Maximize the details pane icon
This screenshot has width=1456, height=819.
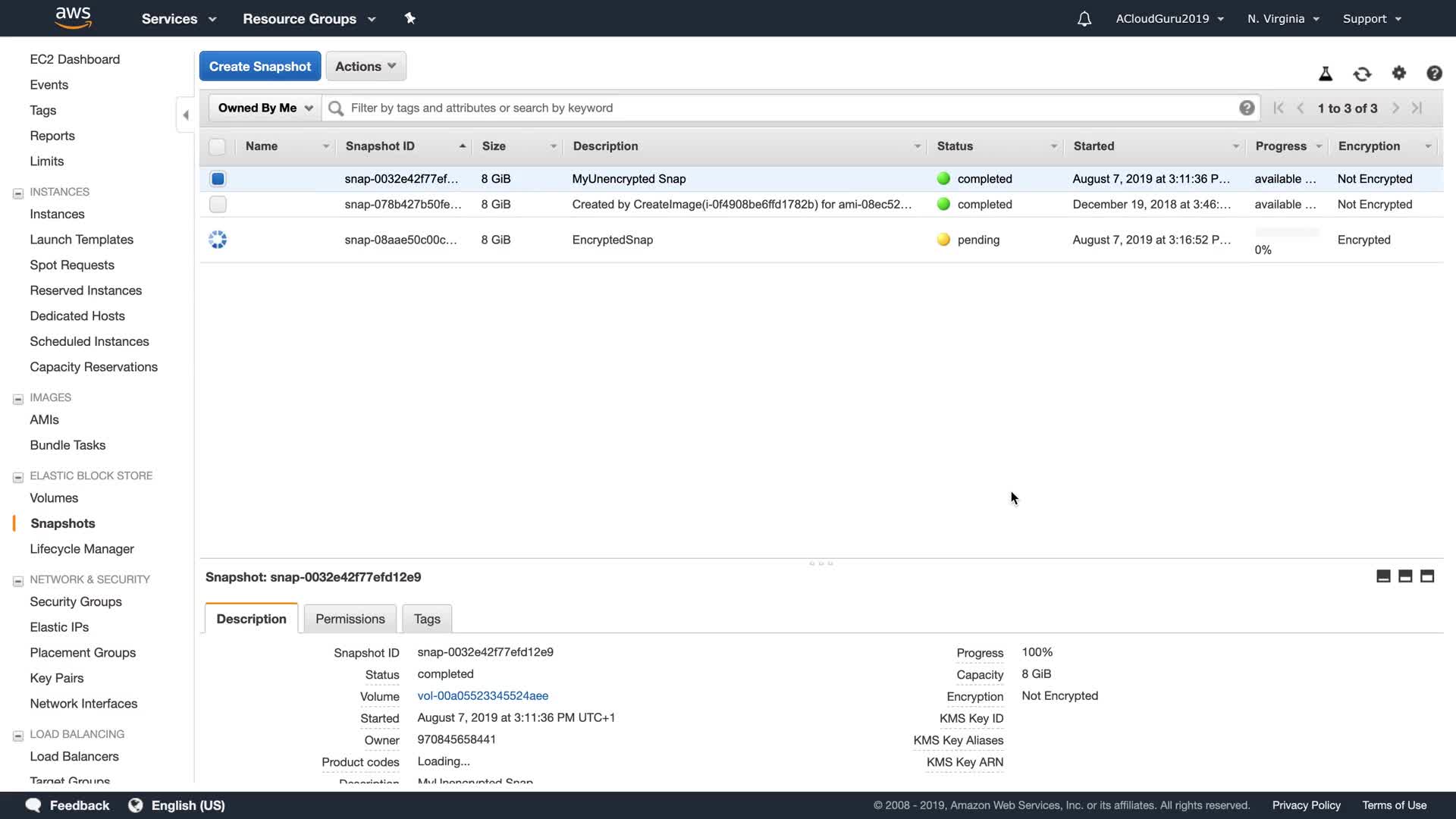coord(1427,576)
